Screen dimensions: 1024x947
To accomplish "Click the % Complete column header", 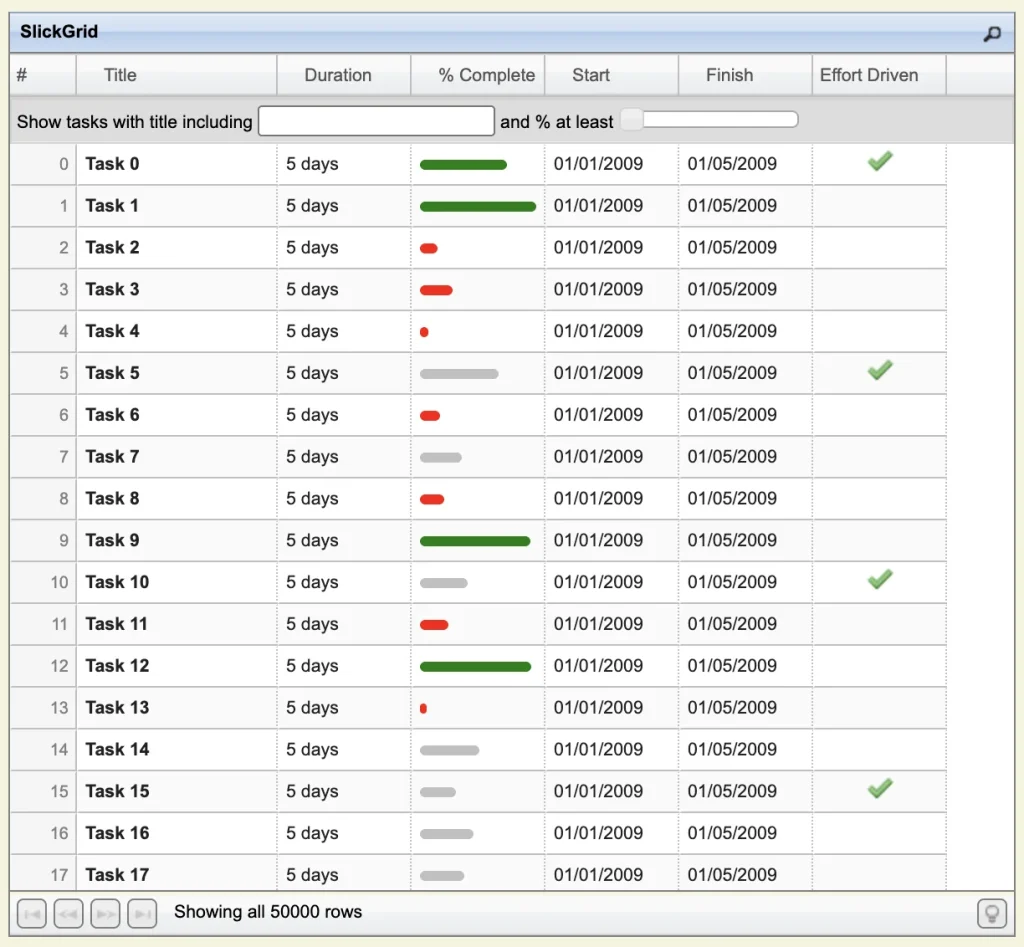I will [486, 75].
